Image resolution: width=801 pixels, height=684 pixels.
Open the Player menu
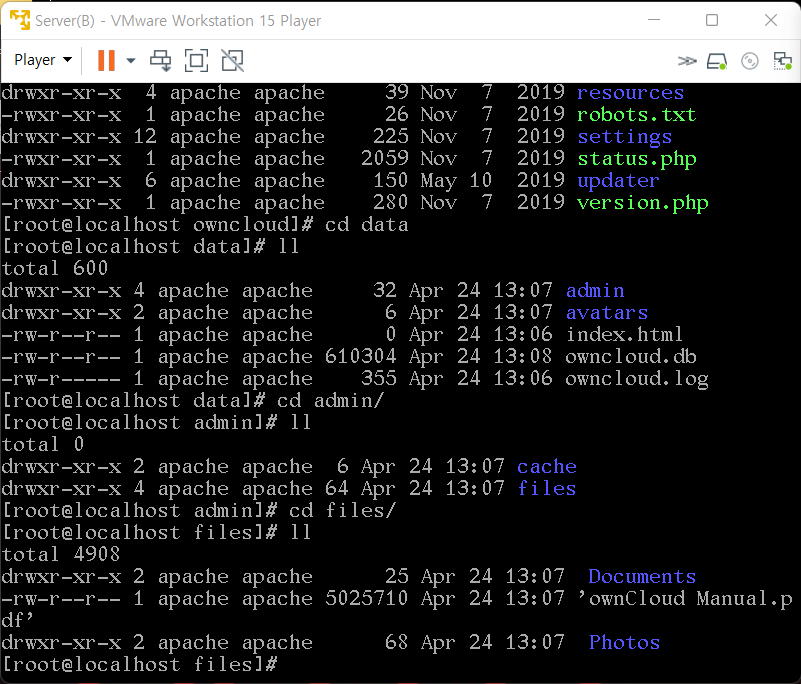point(43,60)
